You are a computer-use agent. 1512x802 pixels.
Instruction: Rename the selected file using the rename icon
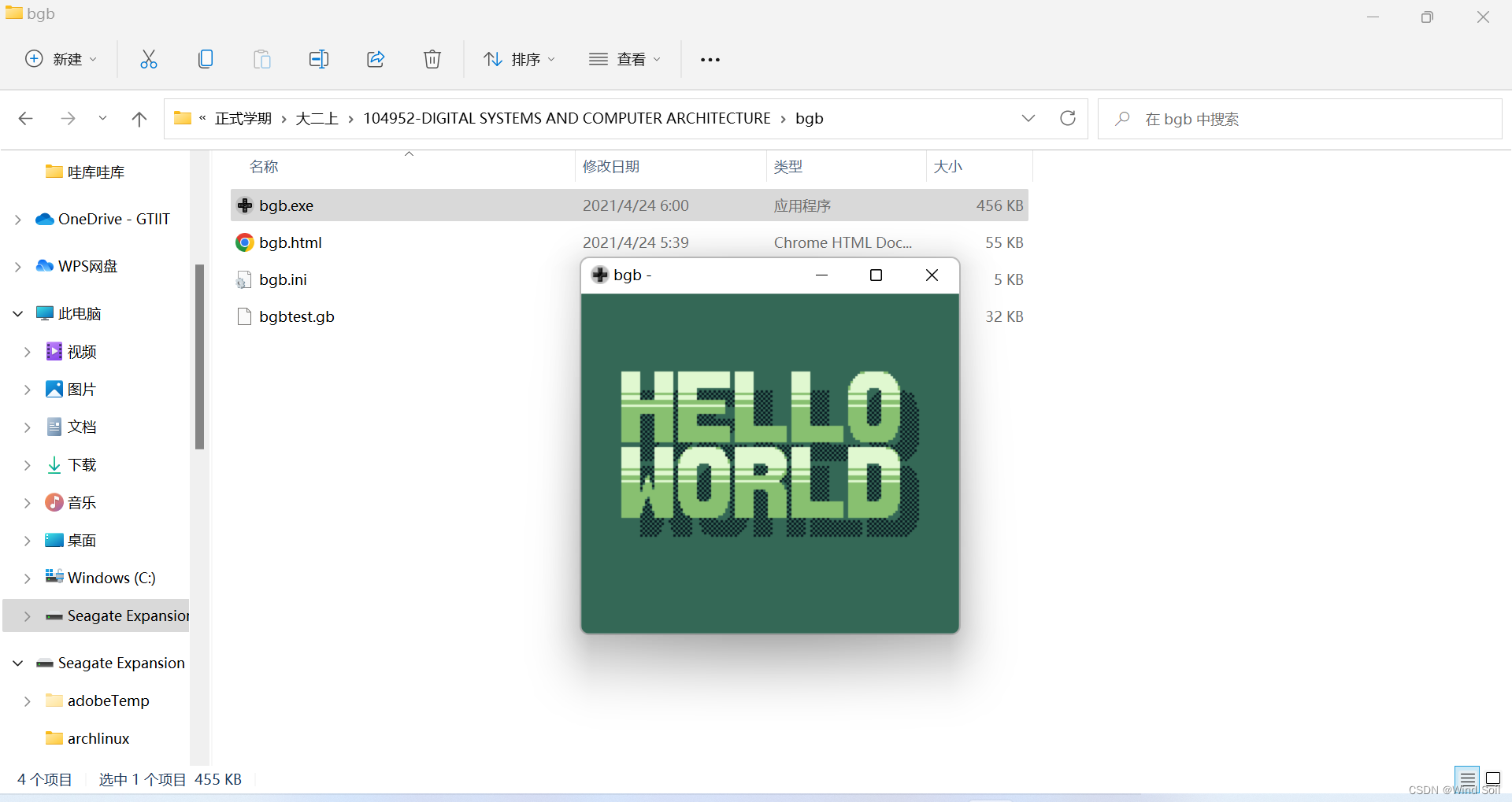(x=319, y=59)
